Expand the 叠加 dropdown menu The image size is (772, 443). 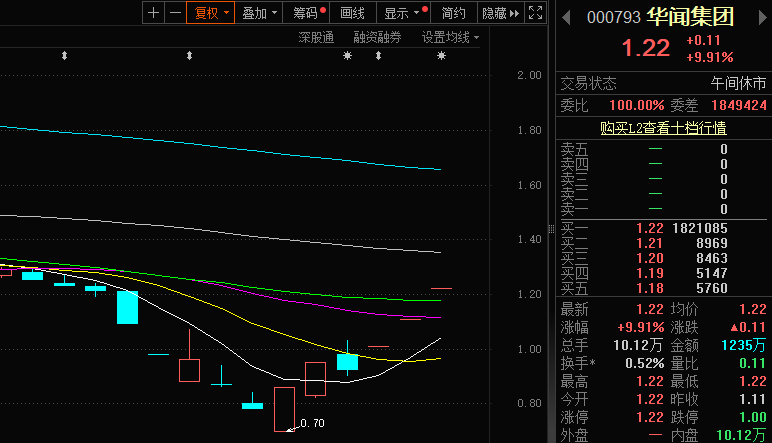tap(260, 13)
